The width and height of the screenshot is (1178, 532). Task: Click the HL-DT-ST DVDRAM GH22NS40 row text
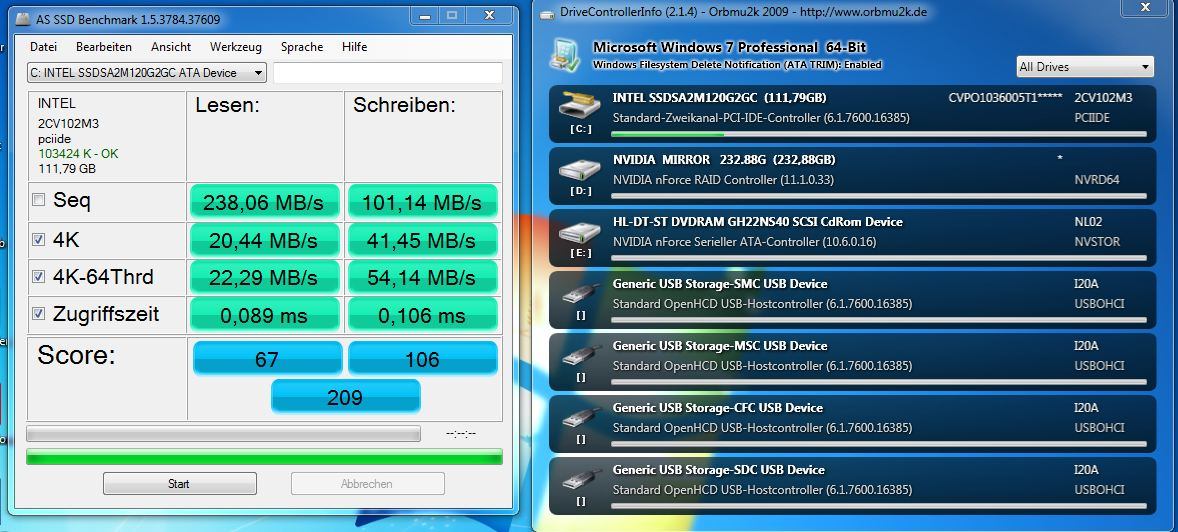[x=757, y=222]
